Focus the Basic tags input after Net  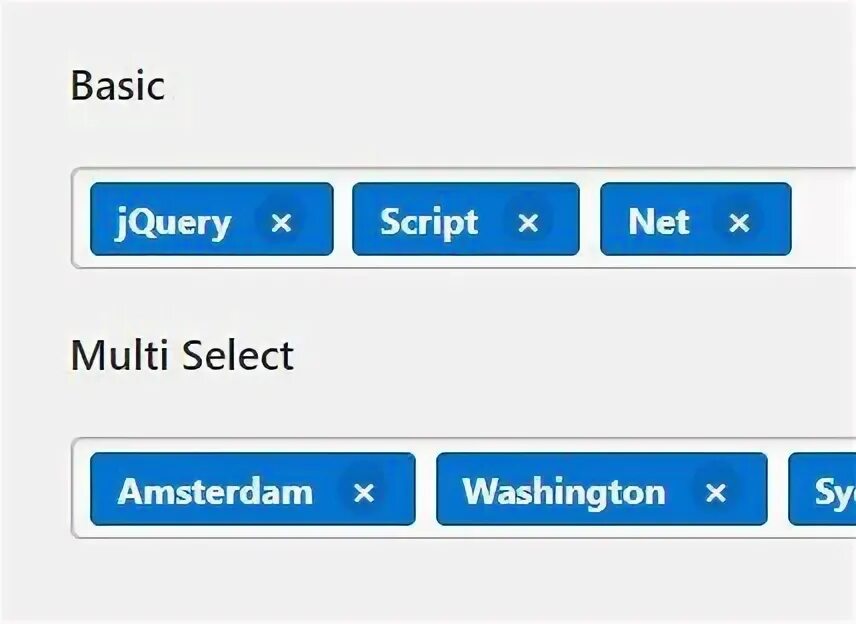click(823, 219)
